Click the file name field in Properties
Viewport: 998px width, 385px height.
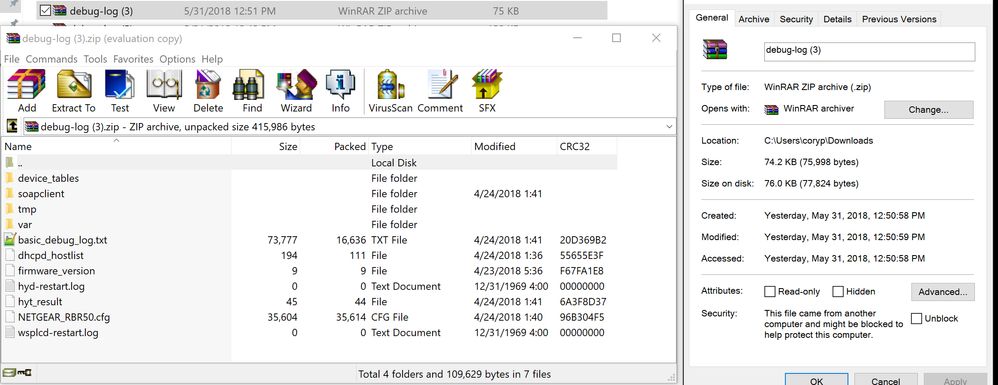pos(869,51)
